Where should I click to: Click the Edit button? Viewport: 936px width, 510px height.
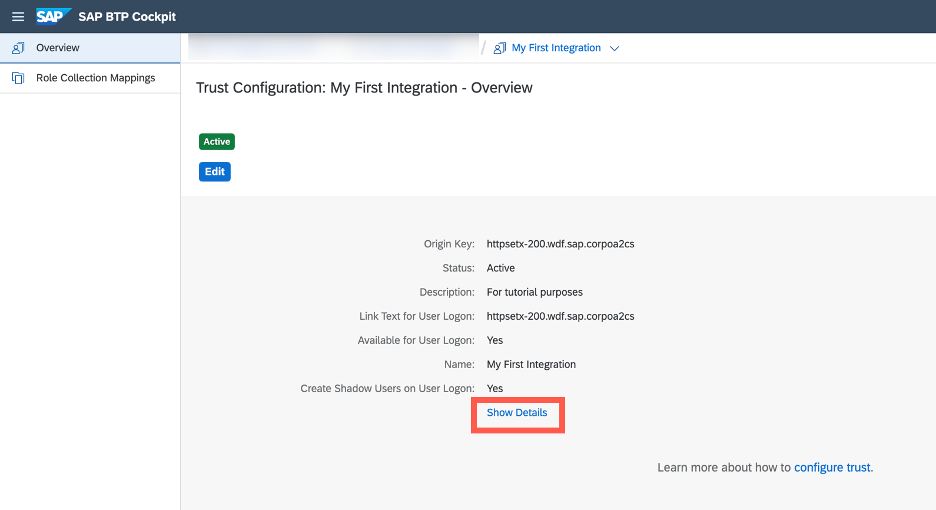pos(215,172)
